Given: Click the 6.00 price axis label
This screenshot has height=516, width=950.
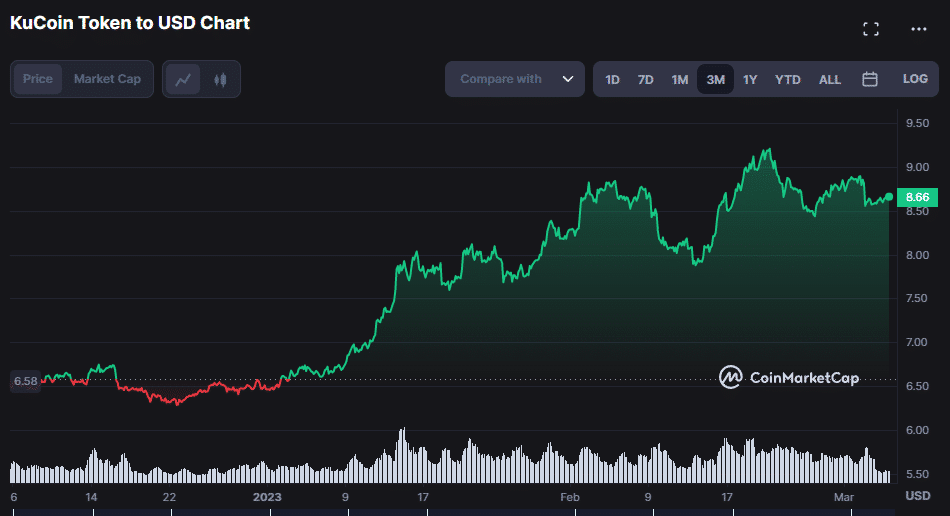Looking at the screenshot, I should (x=917, y=430).
